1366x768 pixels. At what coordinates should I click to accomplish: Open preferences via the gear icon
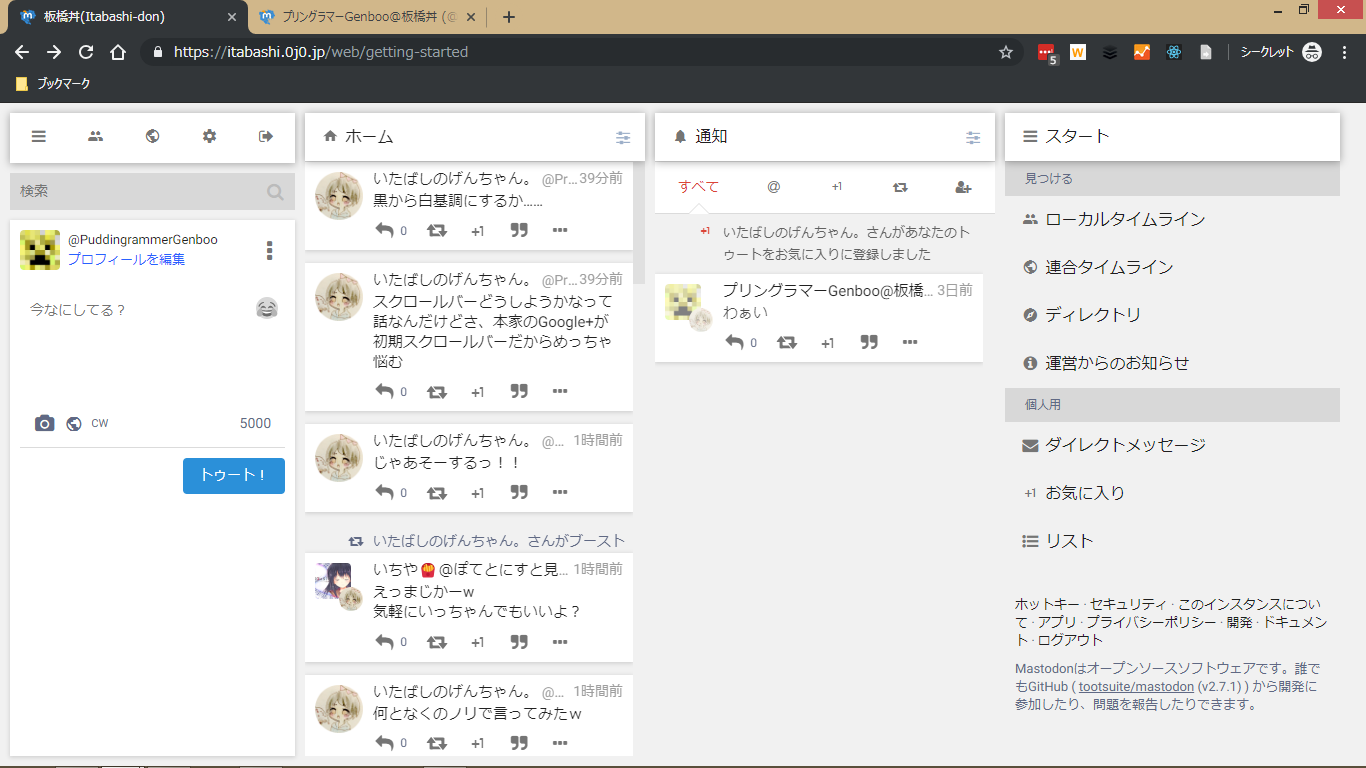(x=209, y=137)
